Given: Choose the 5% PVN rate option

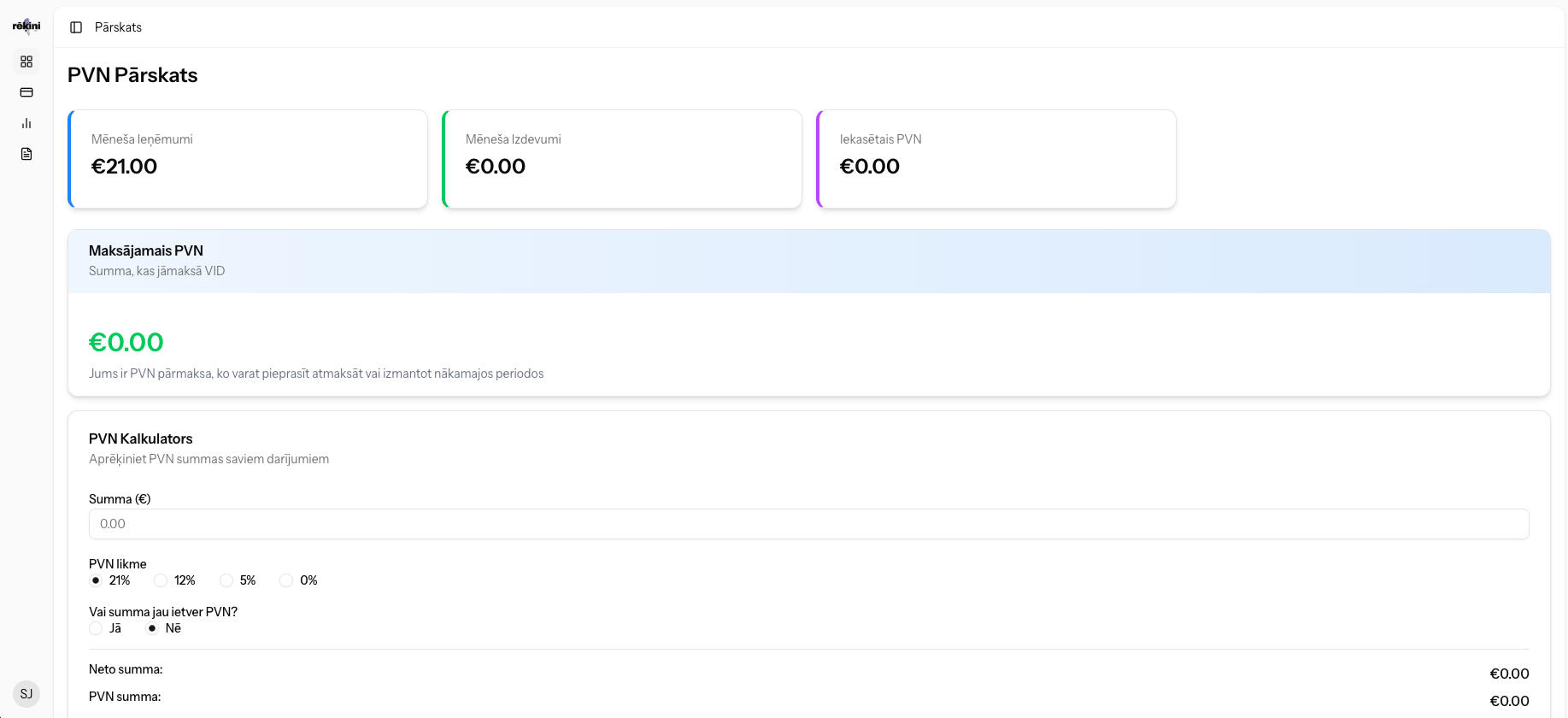Looking at the screenshot, I should pyautogui.click(x=226, y=580).
